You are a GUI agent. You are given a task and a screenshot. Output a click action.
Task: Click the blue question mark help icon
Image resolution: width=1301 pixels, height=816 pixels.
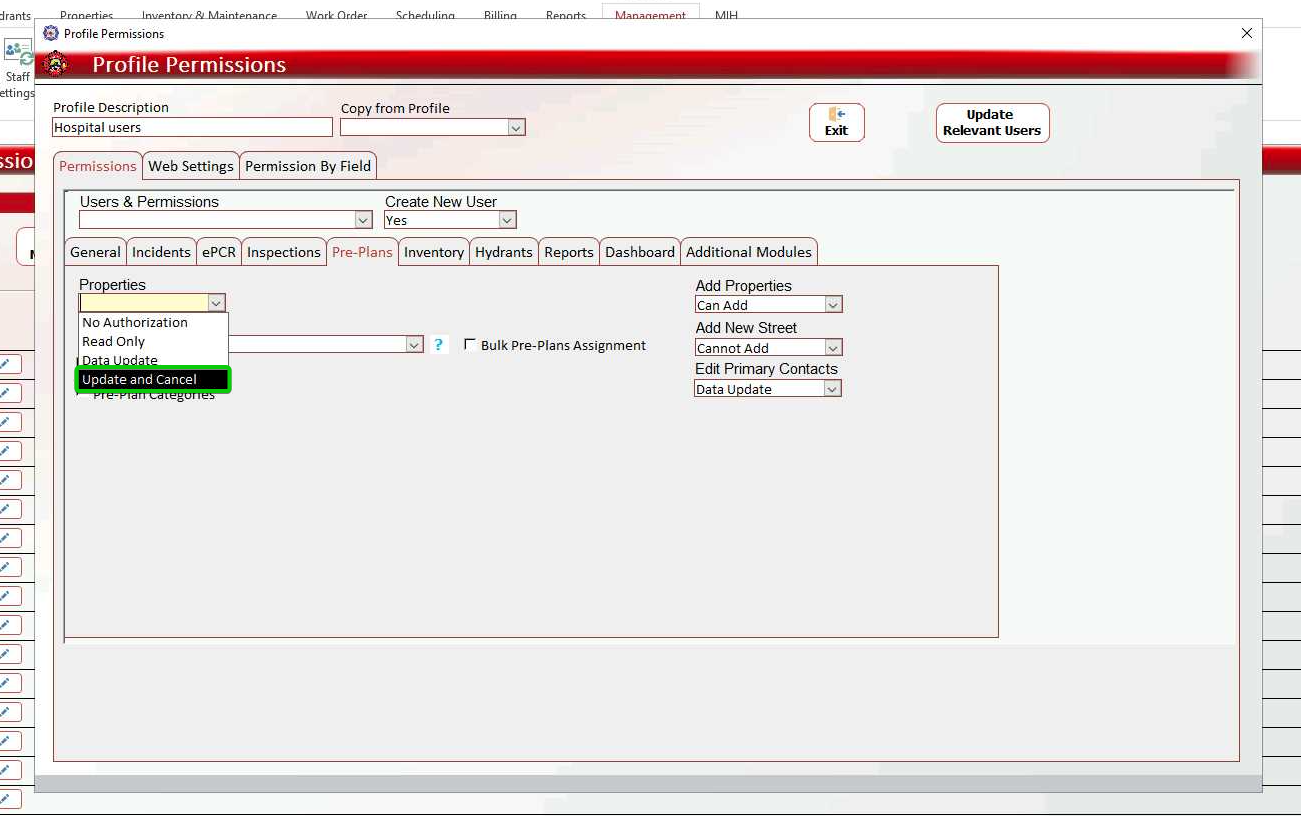point(439,345)
